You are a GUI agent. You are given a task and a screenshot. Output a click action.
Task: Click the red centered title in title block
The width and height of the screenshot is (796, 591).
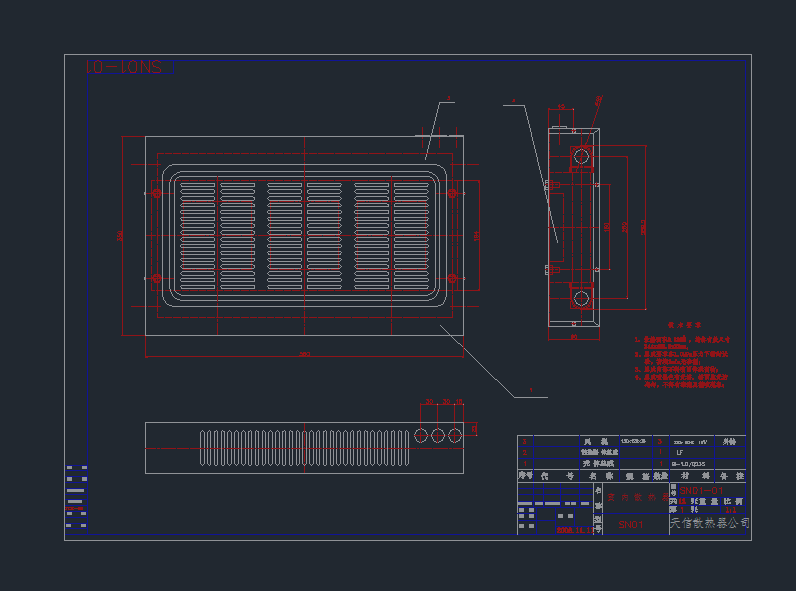tap(638, 497)
